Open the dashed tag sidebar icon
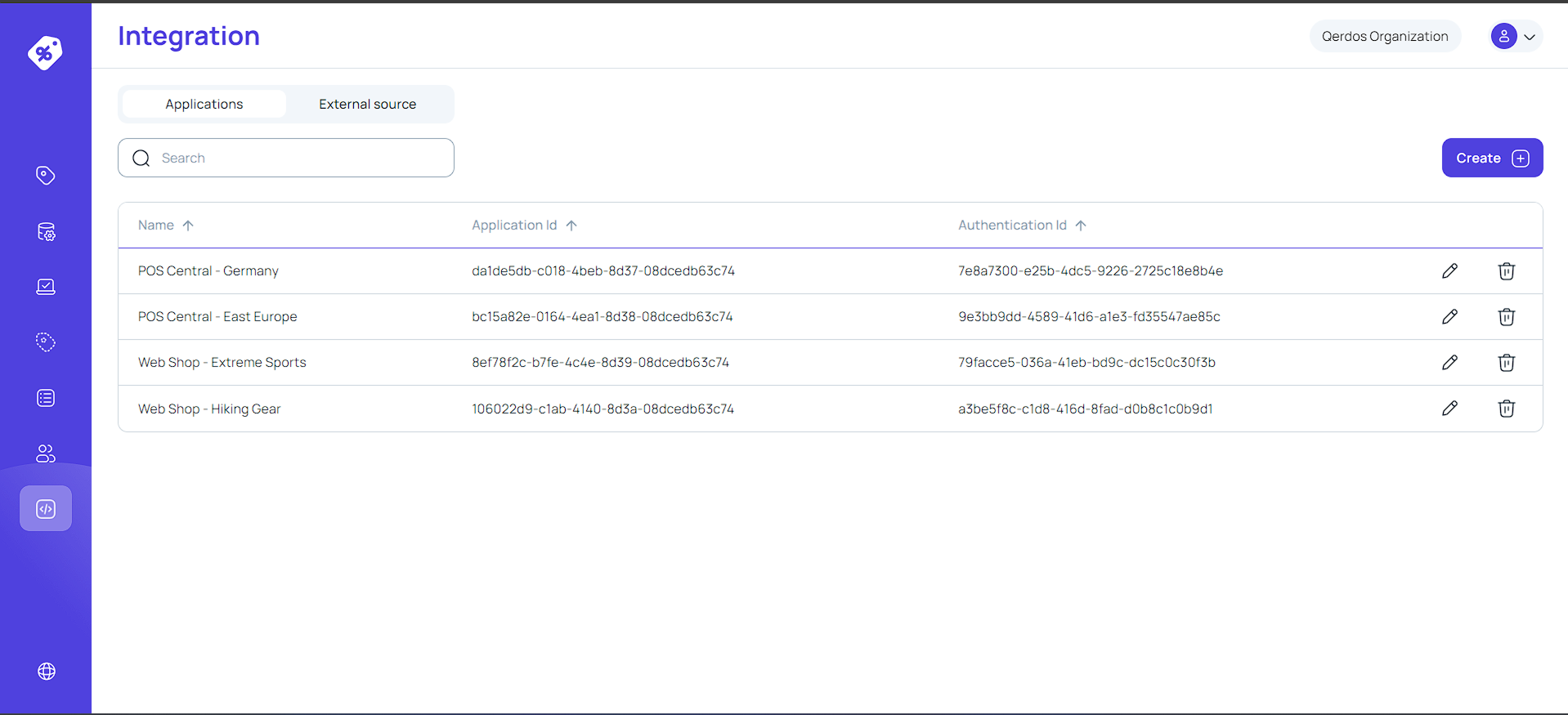Image resolution: width=1568 pixels, height=715 pixels. coord(46,342)
